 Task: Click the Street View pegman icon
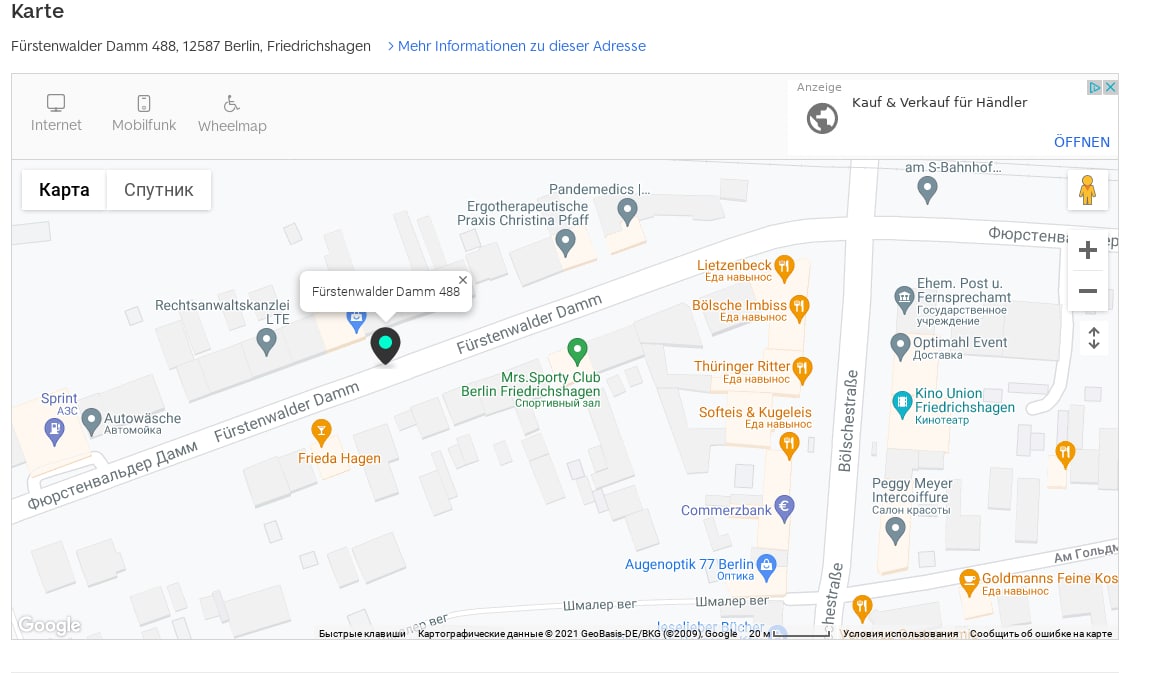tap(1087, 190)
